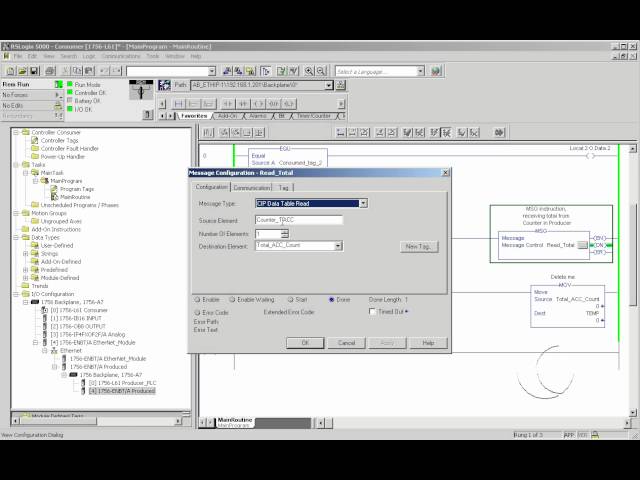640x480 pixels.
Task: Insert an Examine On contact instruction
Action: pos(228,104)
